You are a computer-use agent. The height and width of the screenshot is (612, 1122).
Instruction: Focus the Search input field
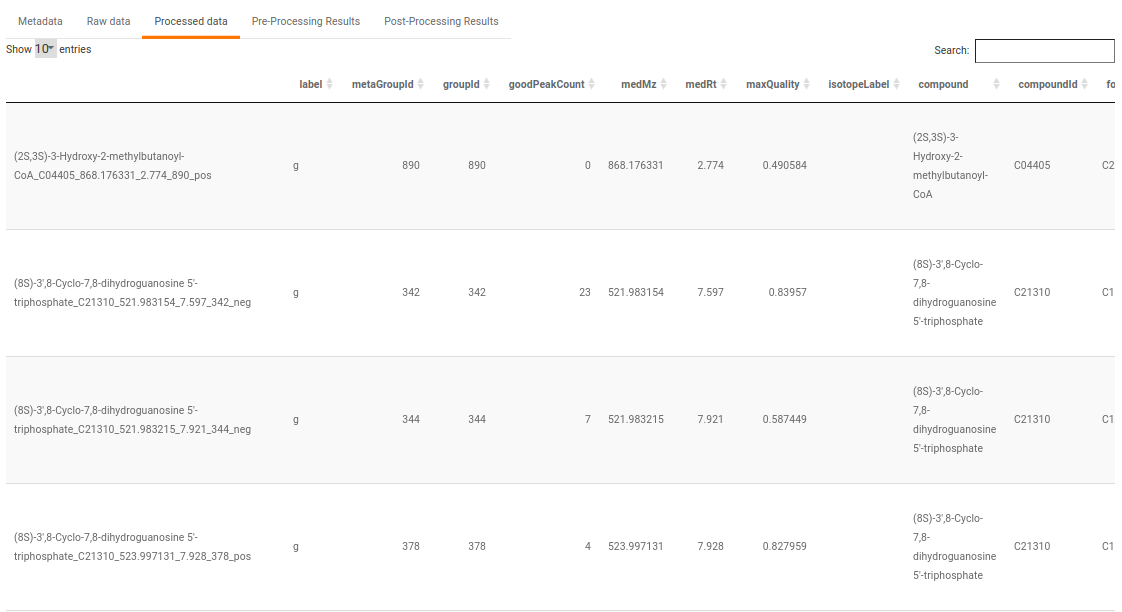pos(1045,51)
